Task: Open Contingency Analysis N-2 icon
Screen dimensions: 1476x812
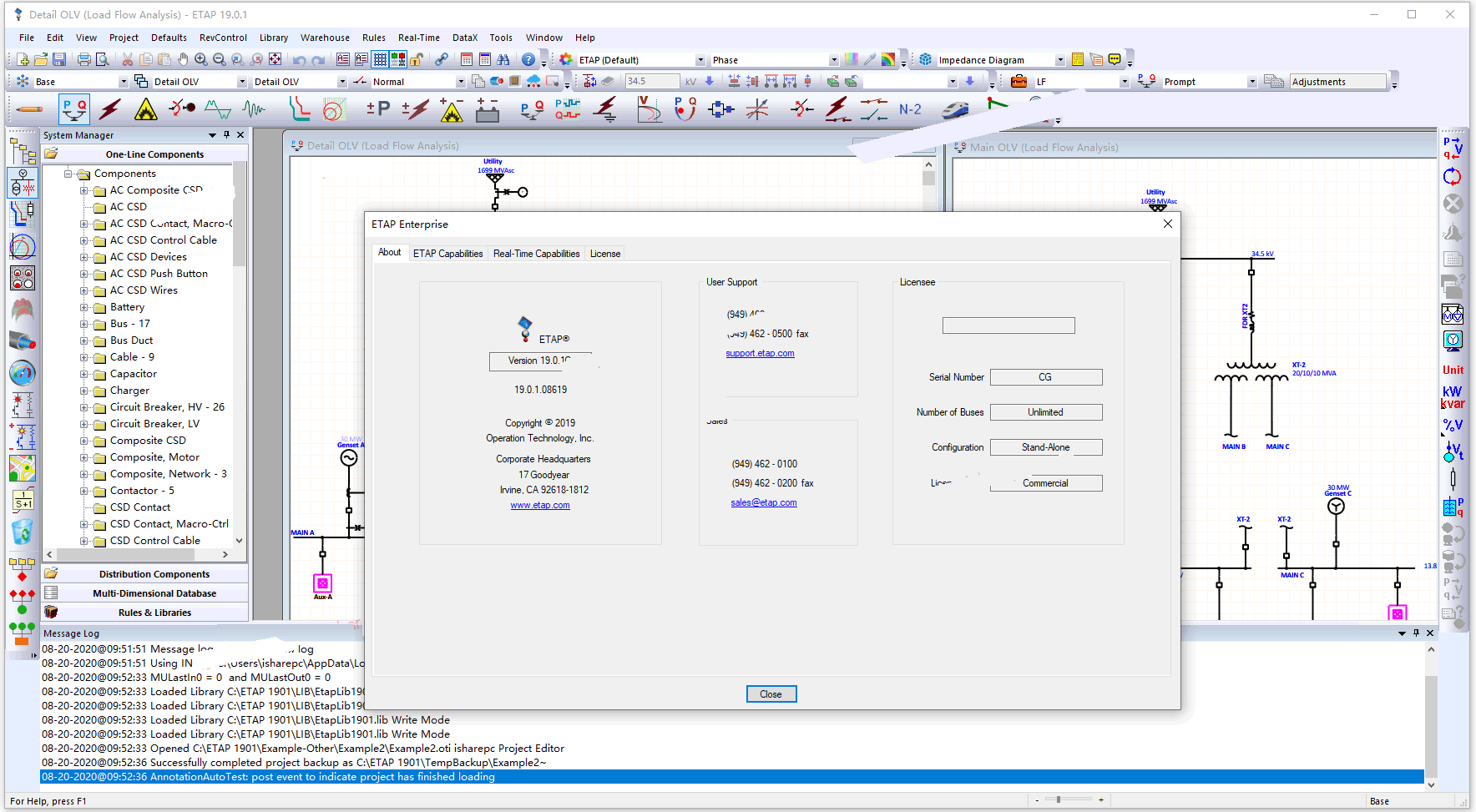Action: (x=910, y=109)
